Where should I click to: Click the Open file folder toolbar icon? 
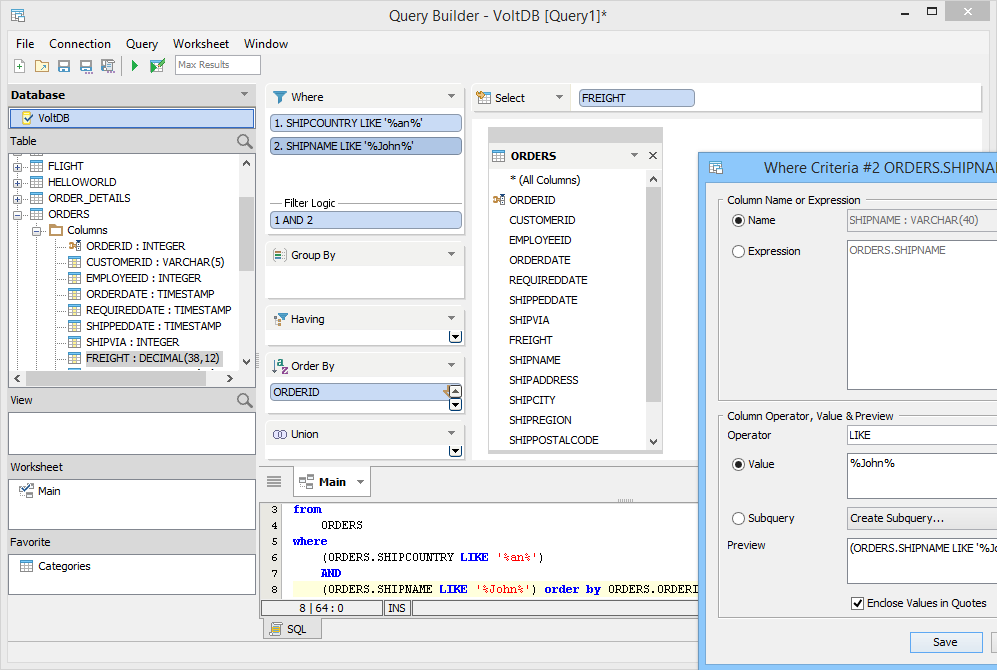click(x=42, y=65)
